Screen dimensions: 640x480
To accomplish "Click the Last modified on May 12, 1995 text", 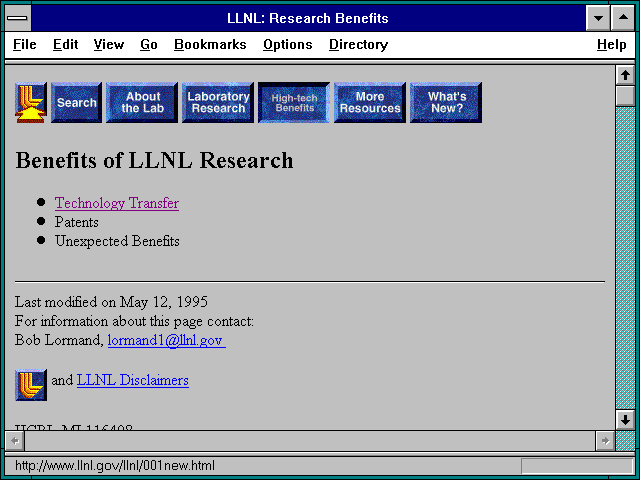I will [x=111, y=302].
